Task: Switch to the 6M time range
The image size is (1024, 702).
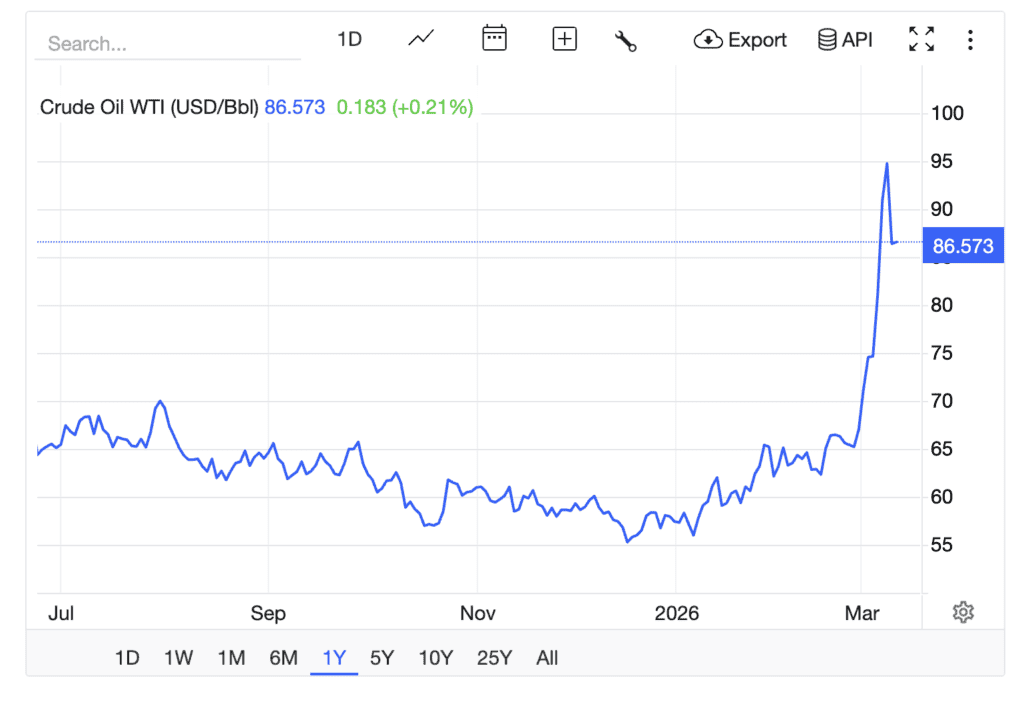Action: click(283, 658)
